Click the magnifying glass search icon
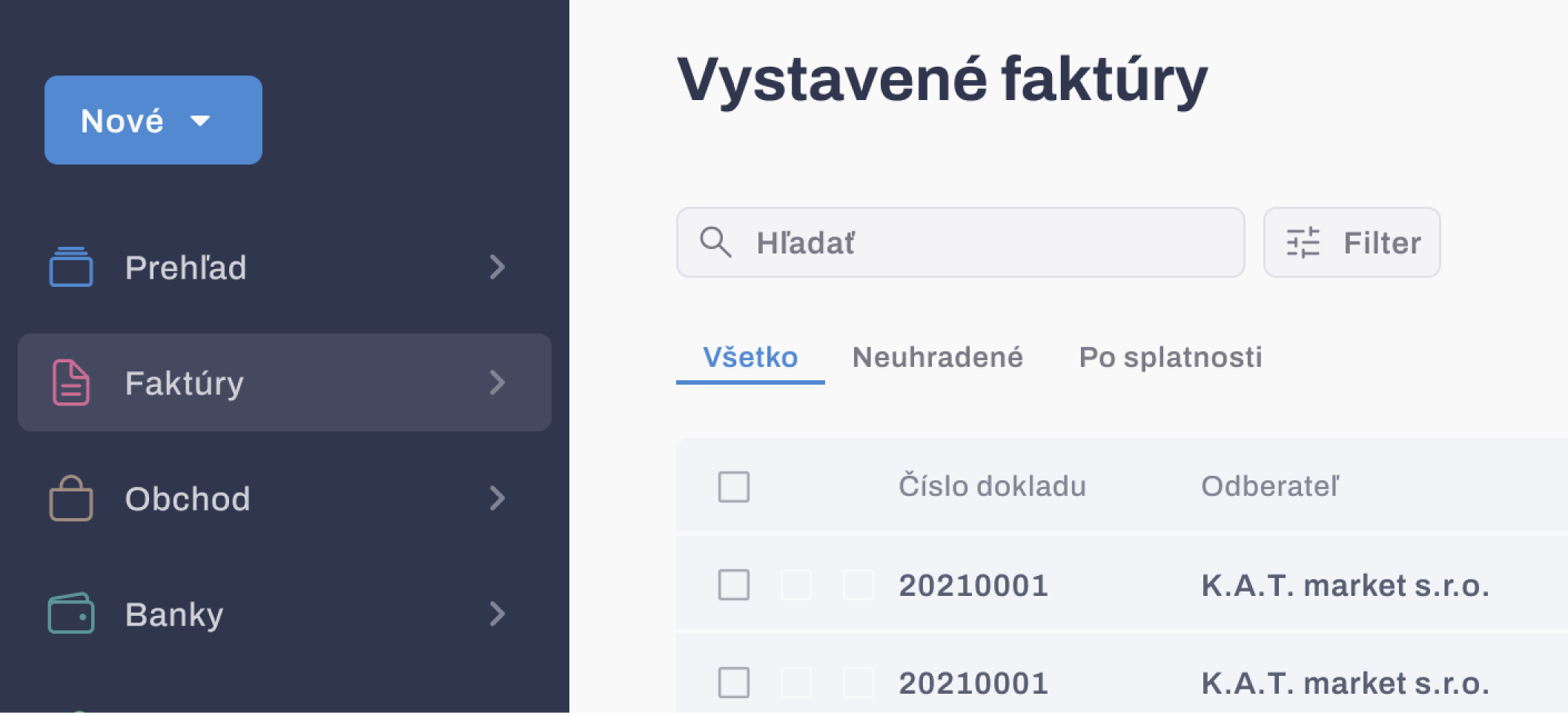 [x=715, y=242]
